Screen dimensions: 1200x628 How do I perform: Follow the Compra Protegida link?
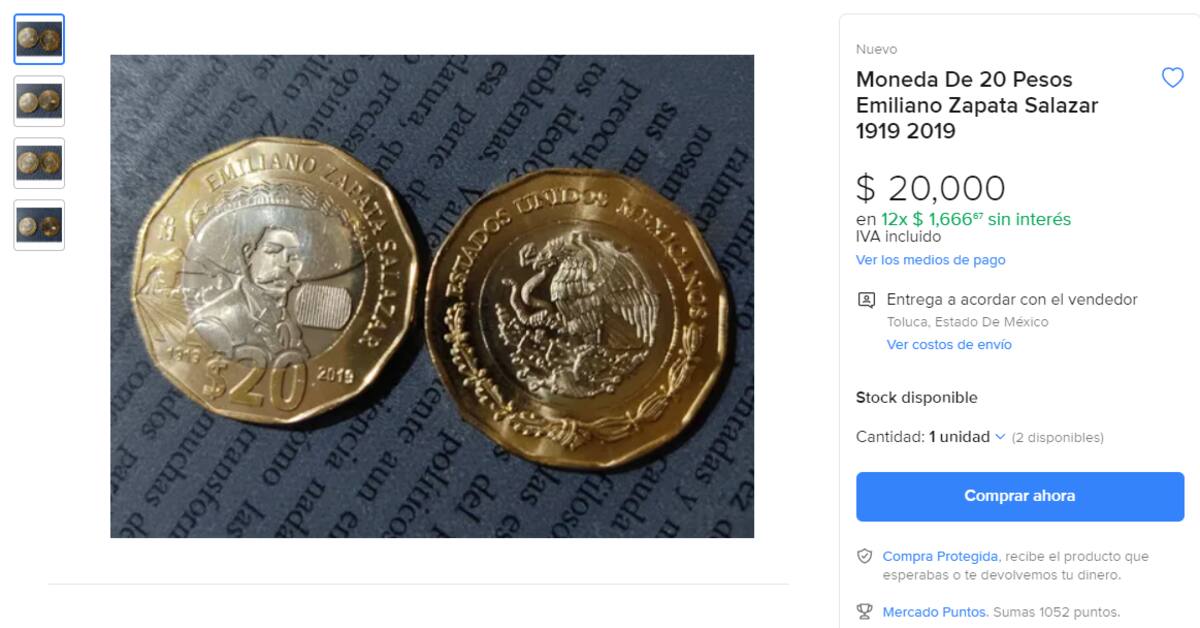pos(940,556)
